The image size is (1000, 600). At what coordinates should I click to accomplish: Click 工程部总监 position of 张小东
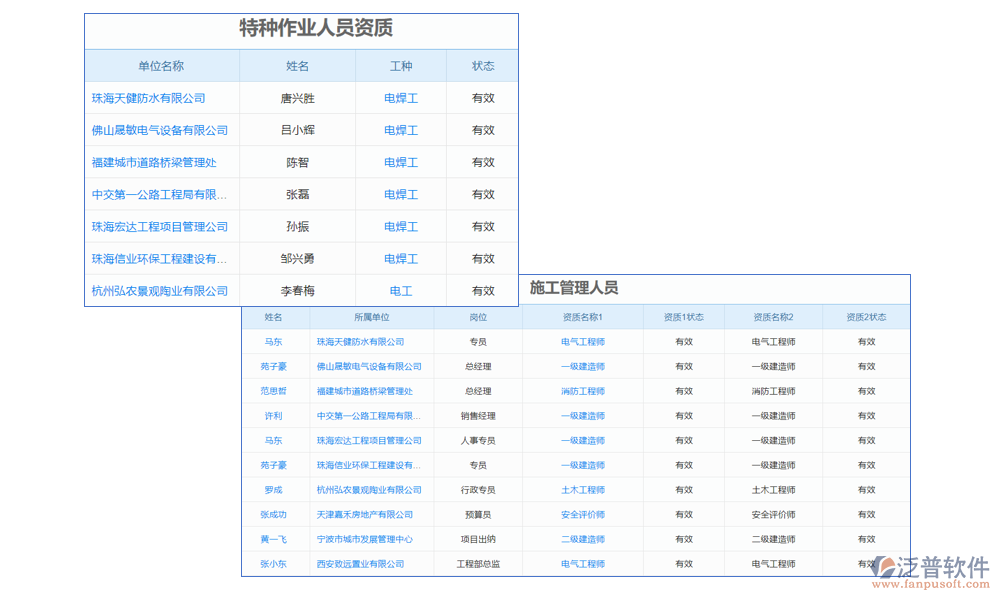[x=478, y=563]
